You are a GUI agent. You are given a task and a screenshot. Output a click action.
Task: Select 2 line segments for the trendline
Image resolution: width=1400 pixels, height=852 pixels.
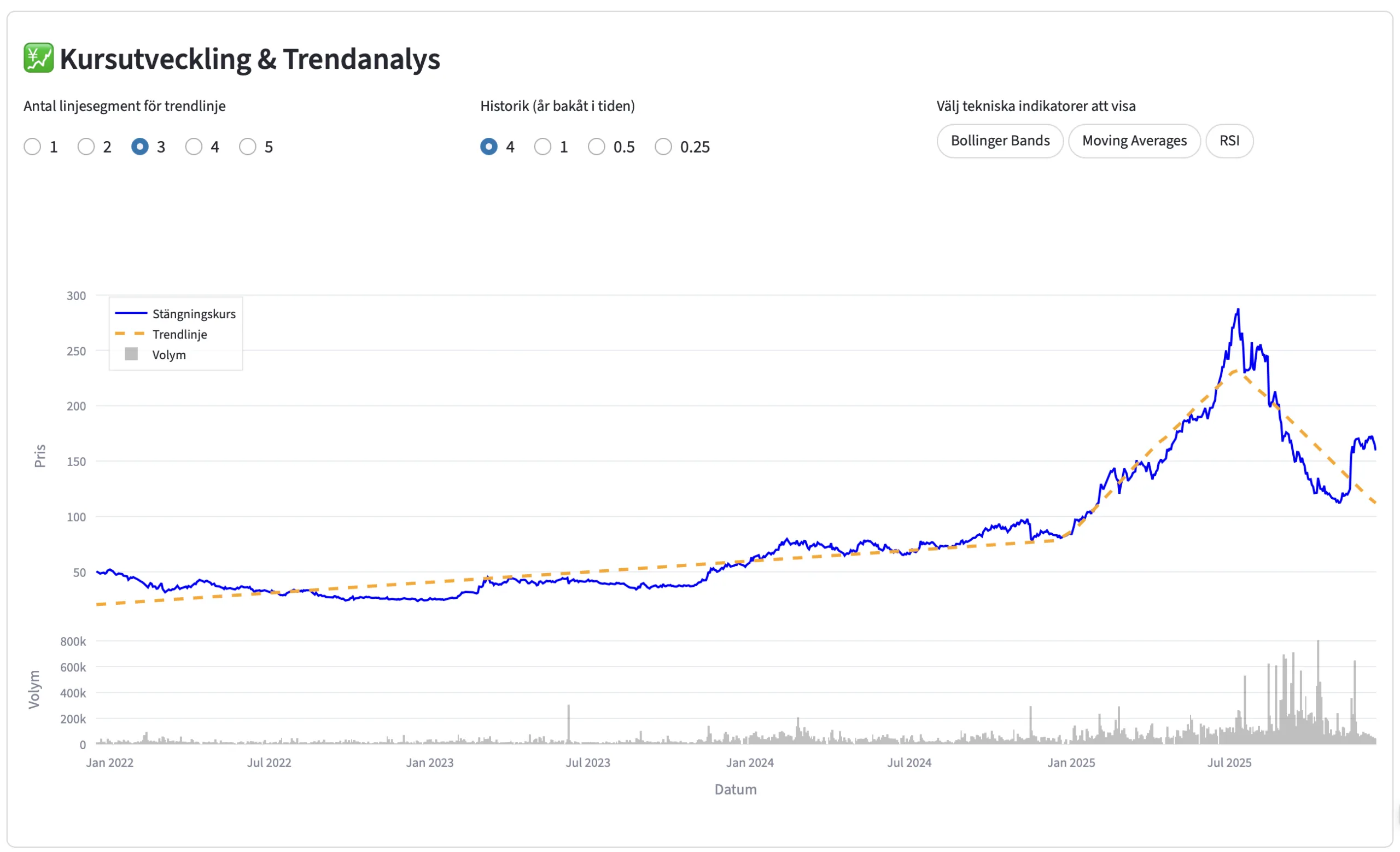click(x=86, y=147)
